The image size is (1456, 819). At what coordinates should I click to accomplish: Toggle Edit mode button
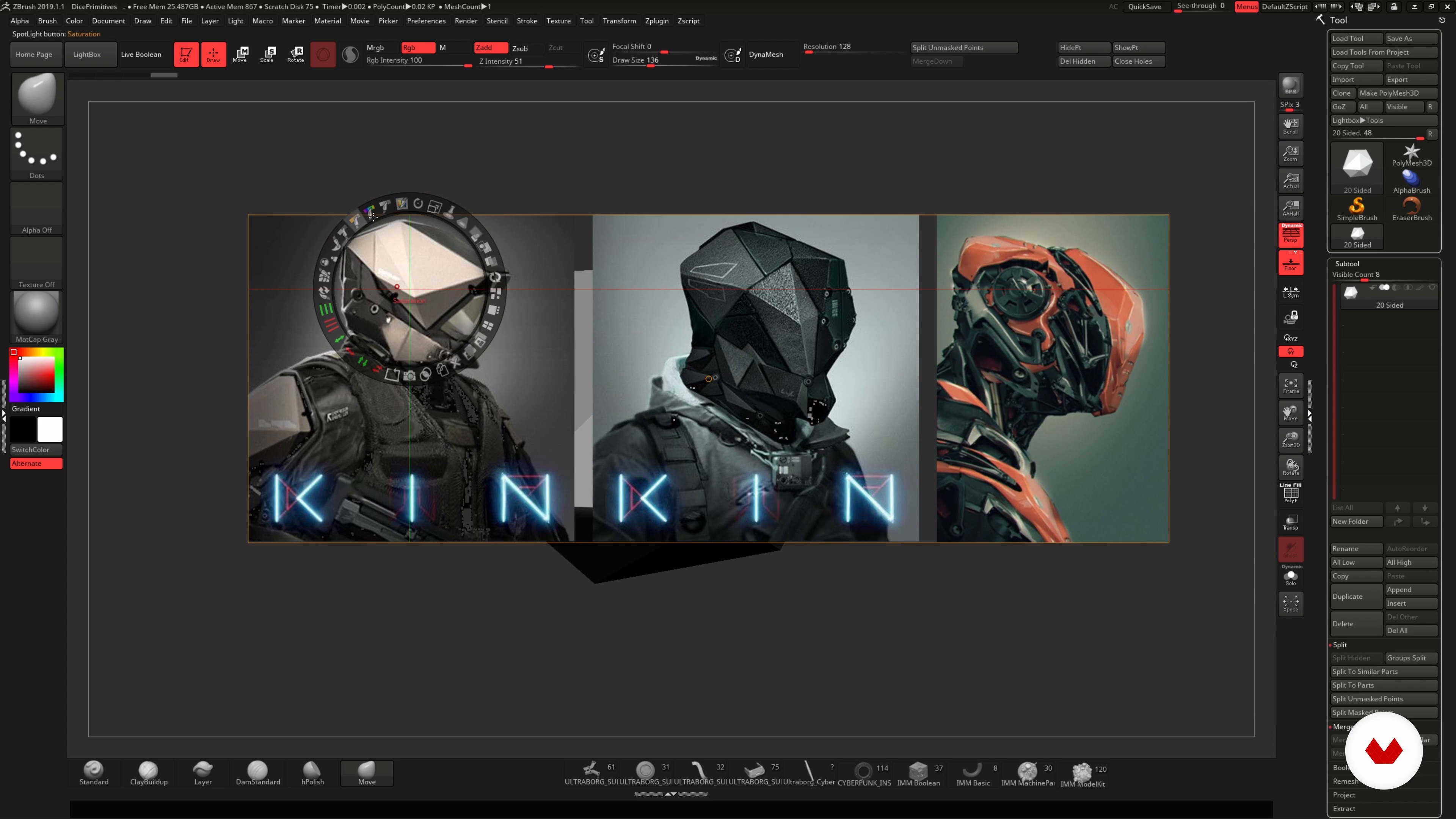click(x=185, y=54)
